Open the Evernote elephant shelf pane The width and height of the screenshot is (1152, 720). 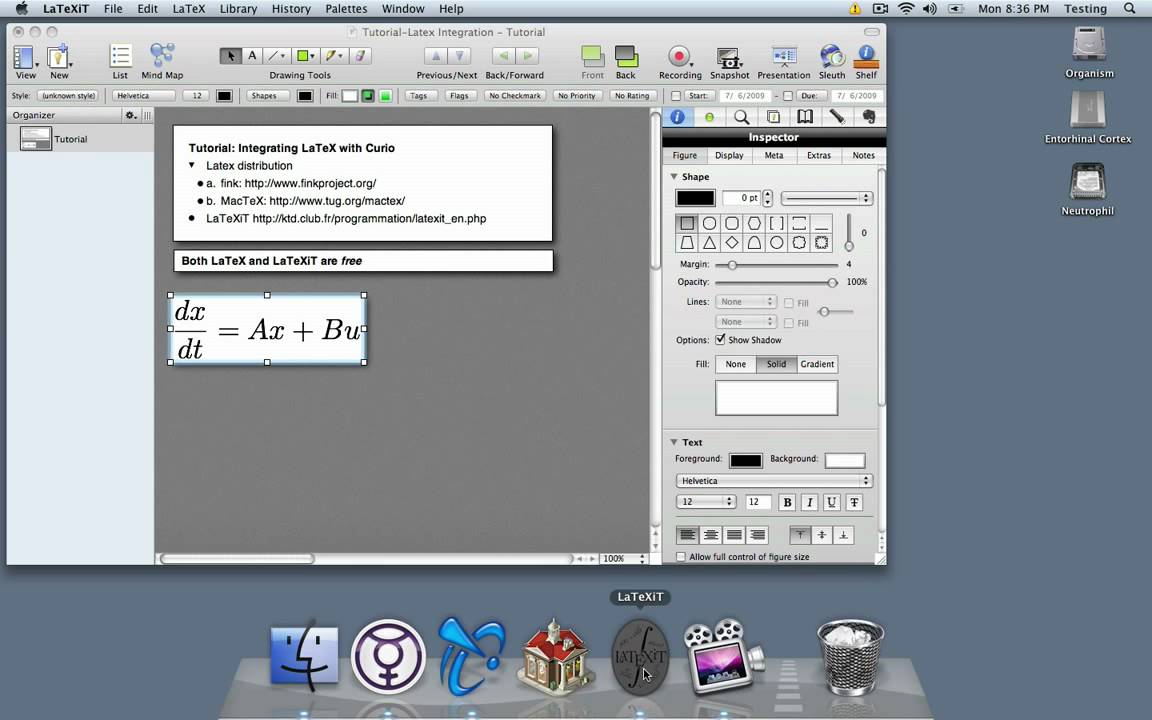click(868, 117)
